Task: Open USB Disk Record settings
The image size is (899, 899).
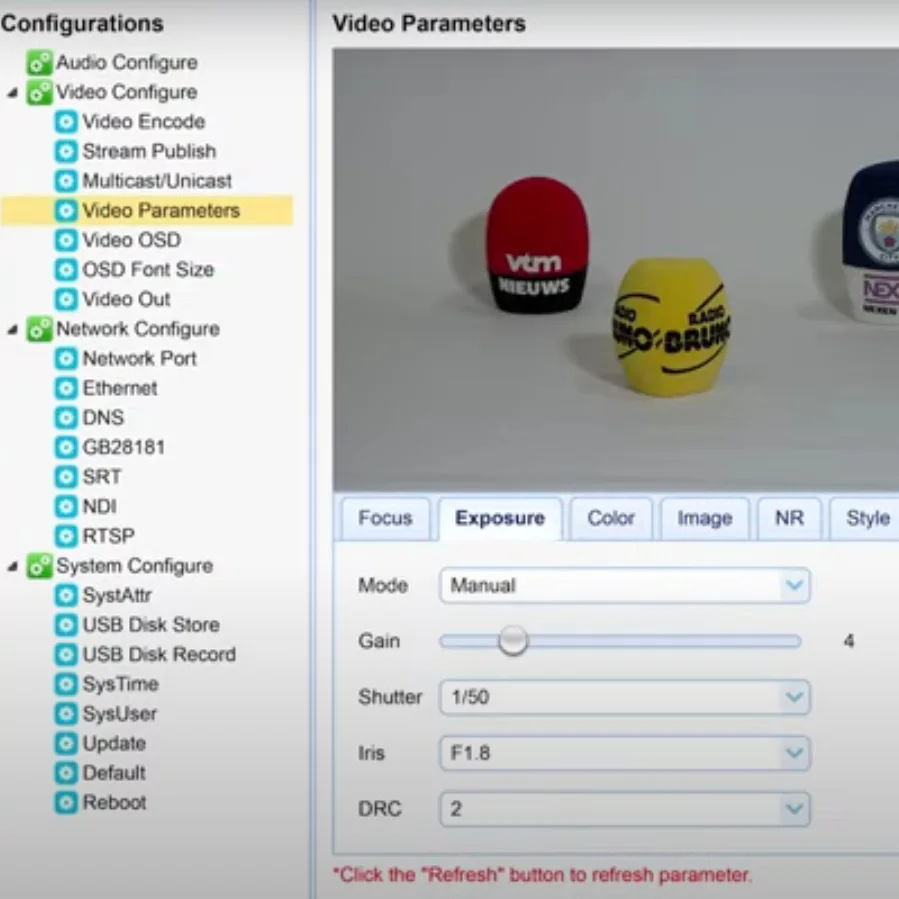Action: 159,654
